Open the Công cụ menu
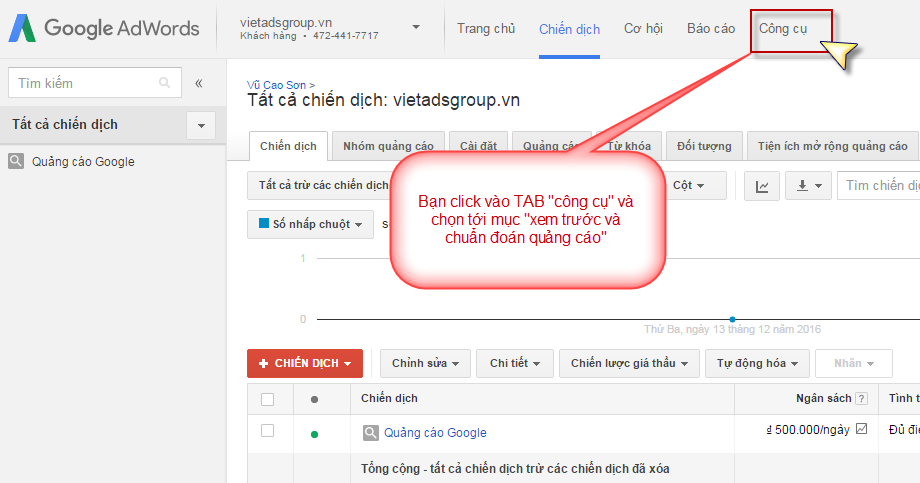920x483 pixels. coord(783,28)
